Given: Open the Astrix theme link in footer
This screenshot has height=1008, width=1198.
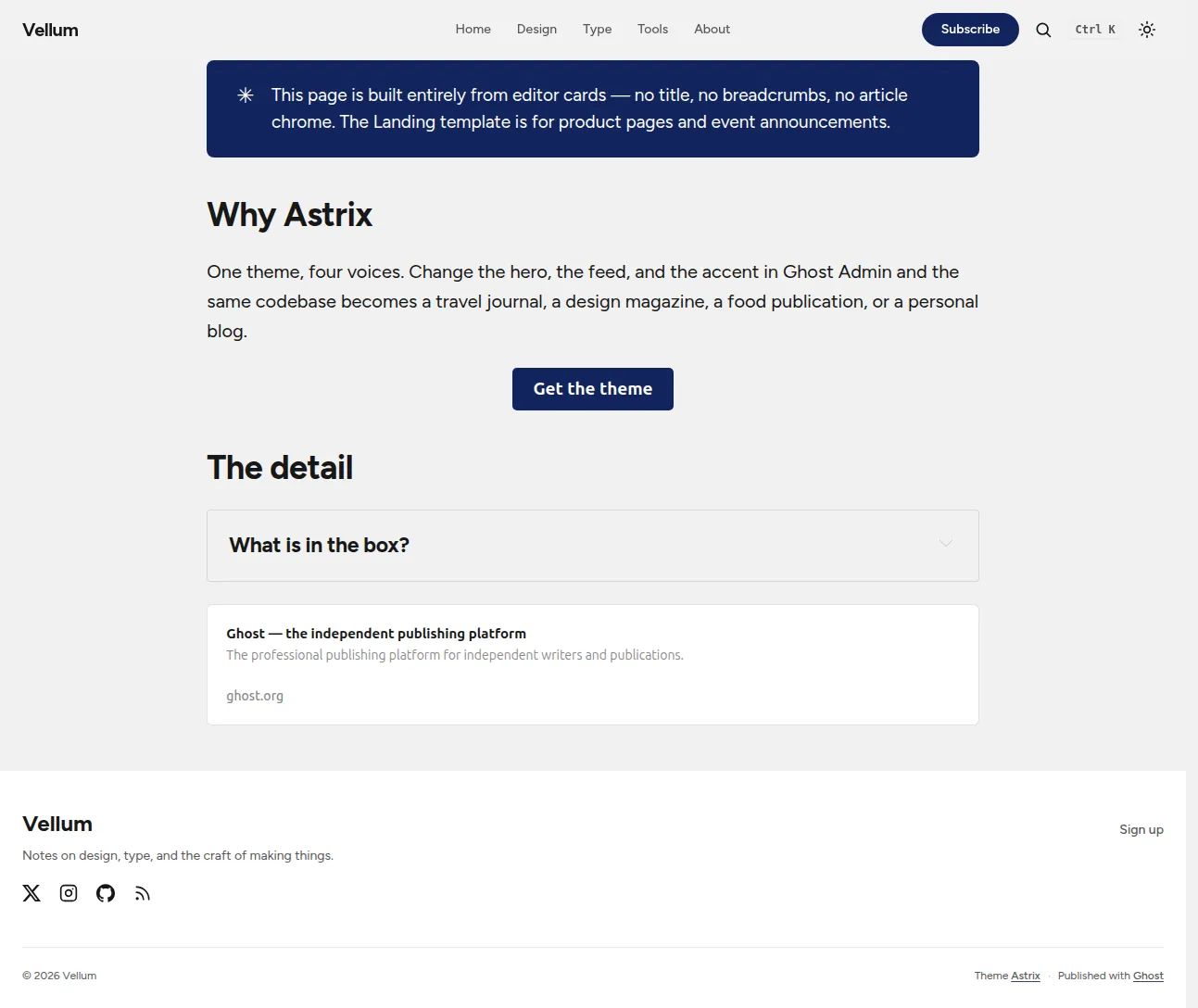Looking at the screenshot, I should coord(1026,976).
